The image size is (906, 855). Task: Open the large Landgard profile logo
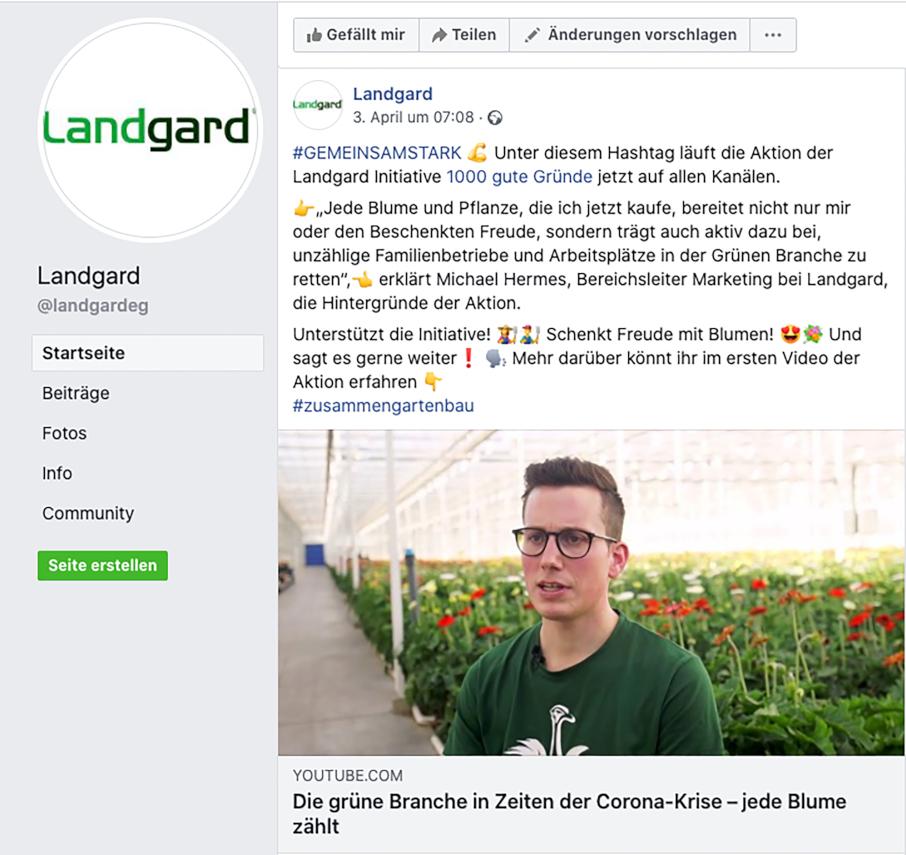150,129
